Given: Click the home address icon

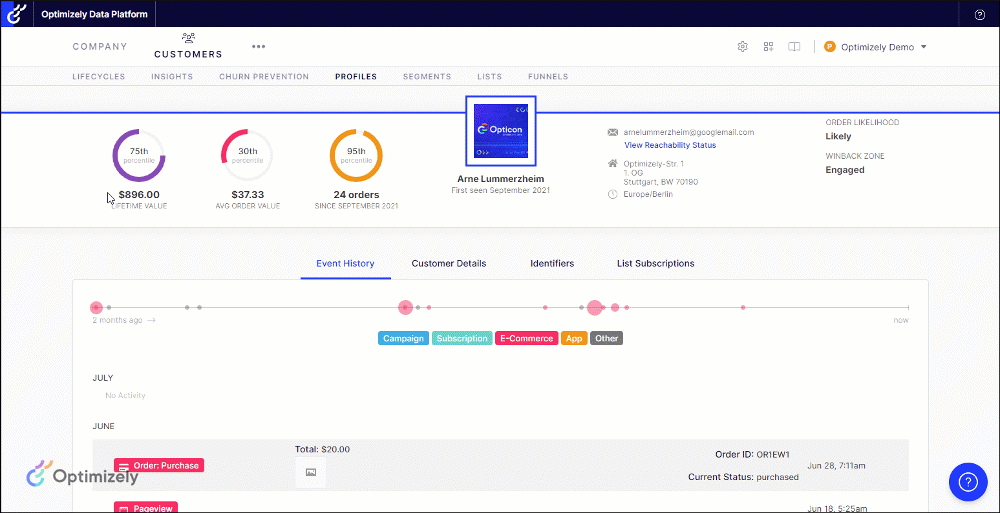Looking at the screenshot, I should 613,164.
